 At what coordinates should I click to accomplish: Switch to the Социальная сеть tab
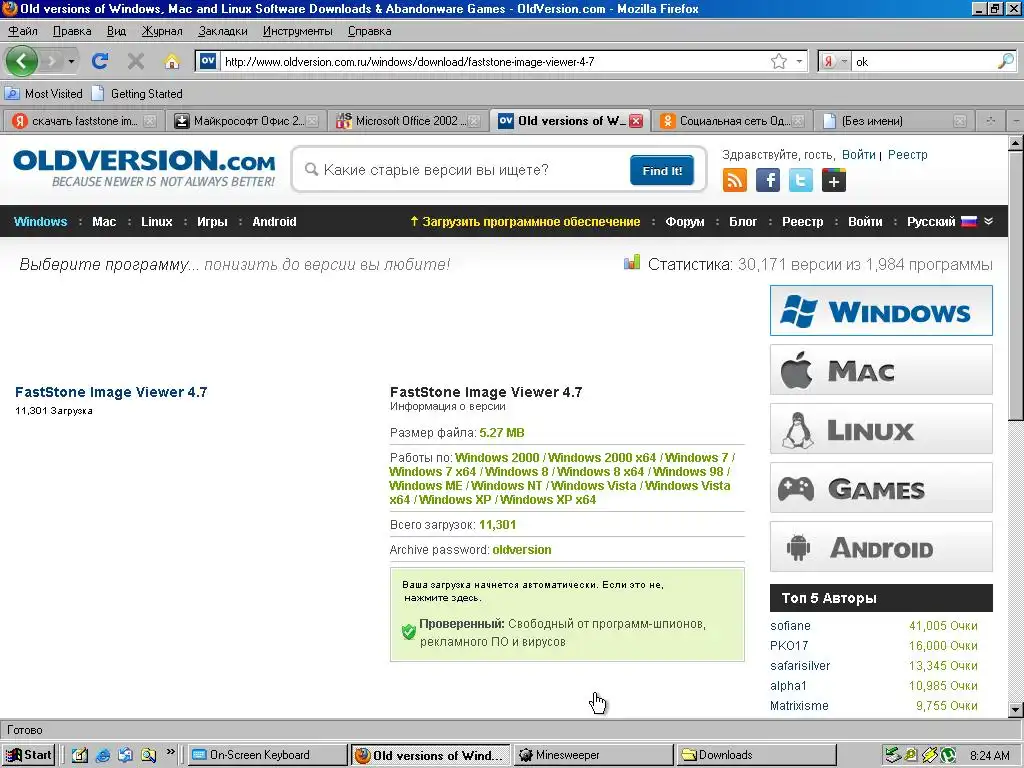pyautogui.click(x=733, y=121)
